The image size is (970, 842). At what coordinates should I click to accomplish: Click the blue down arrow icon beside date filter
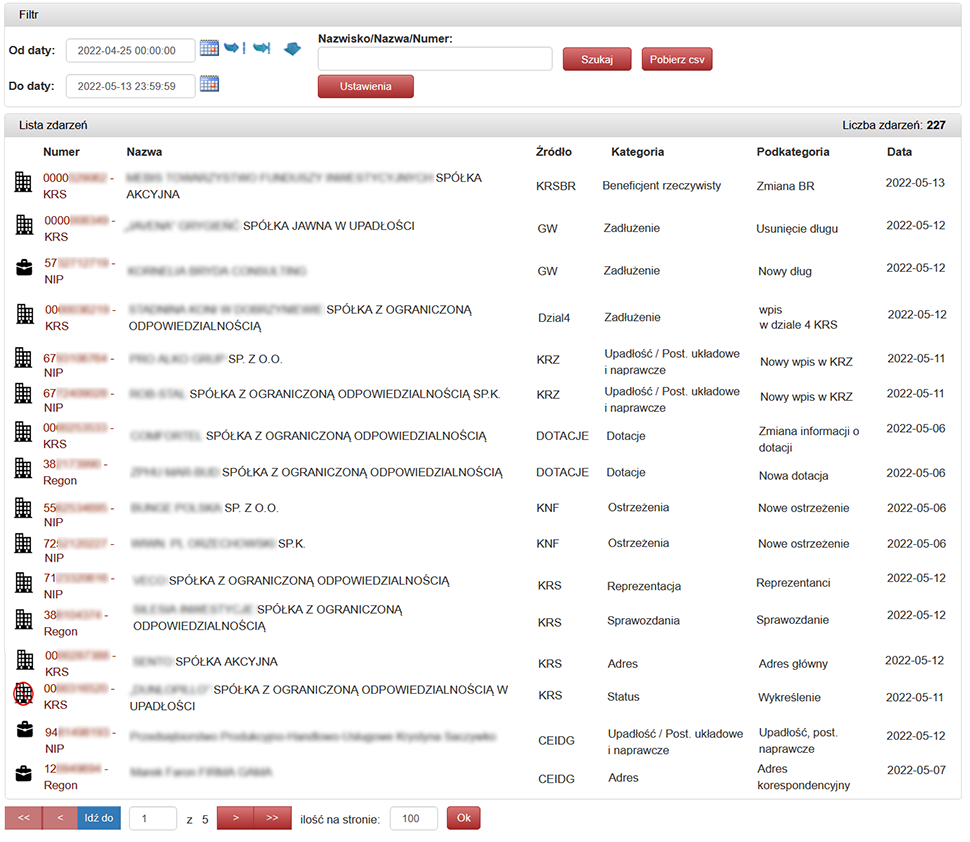click(292, 49)
